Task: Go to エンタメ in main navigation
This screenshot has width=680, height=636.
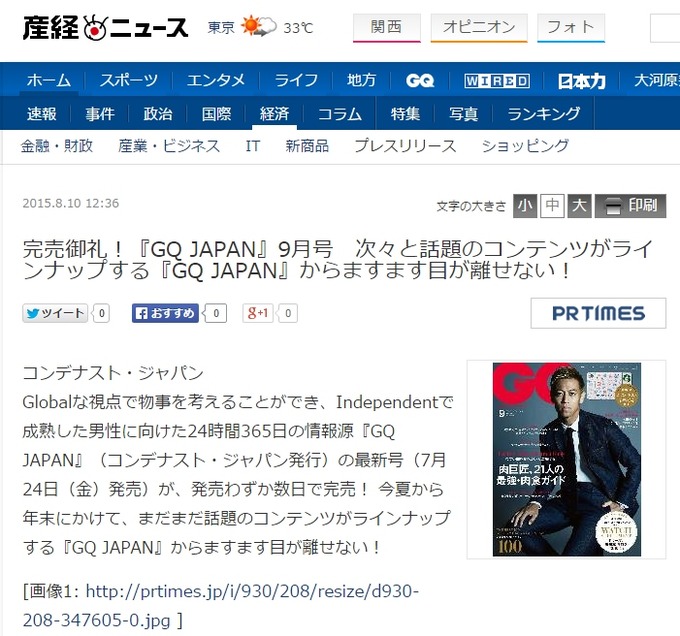Action: click(x=216, y=80)
